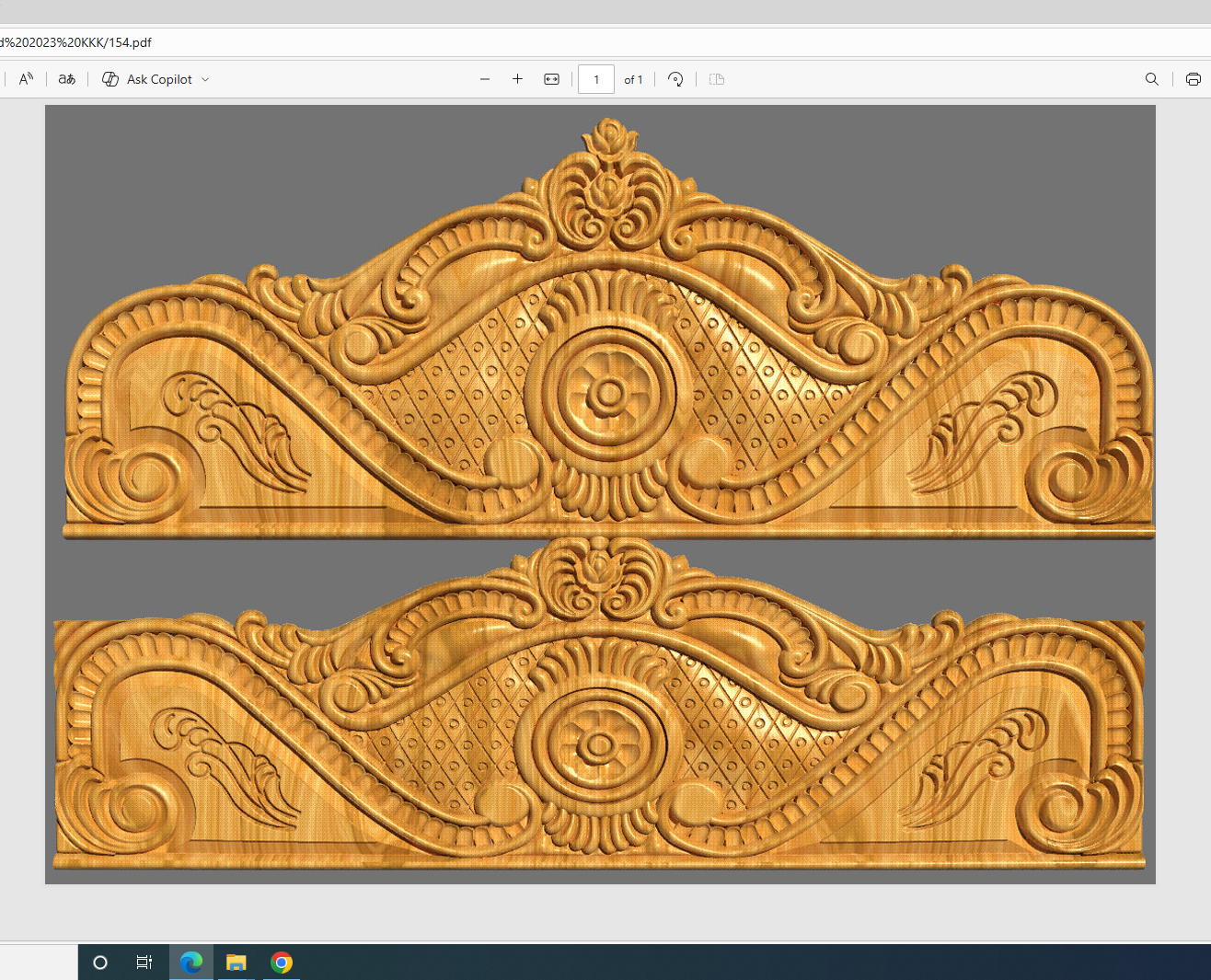The height and width of the screenshot is (980, 1211).
Task: Toggle the Page view icon
Action: tap(717, 79)
